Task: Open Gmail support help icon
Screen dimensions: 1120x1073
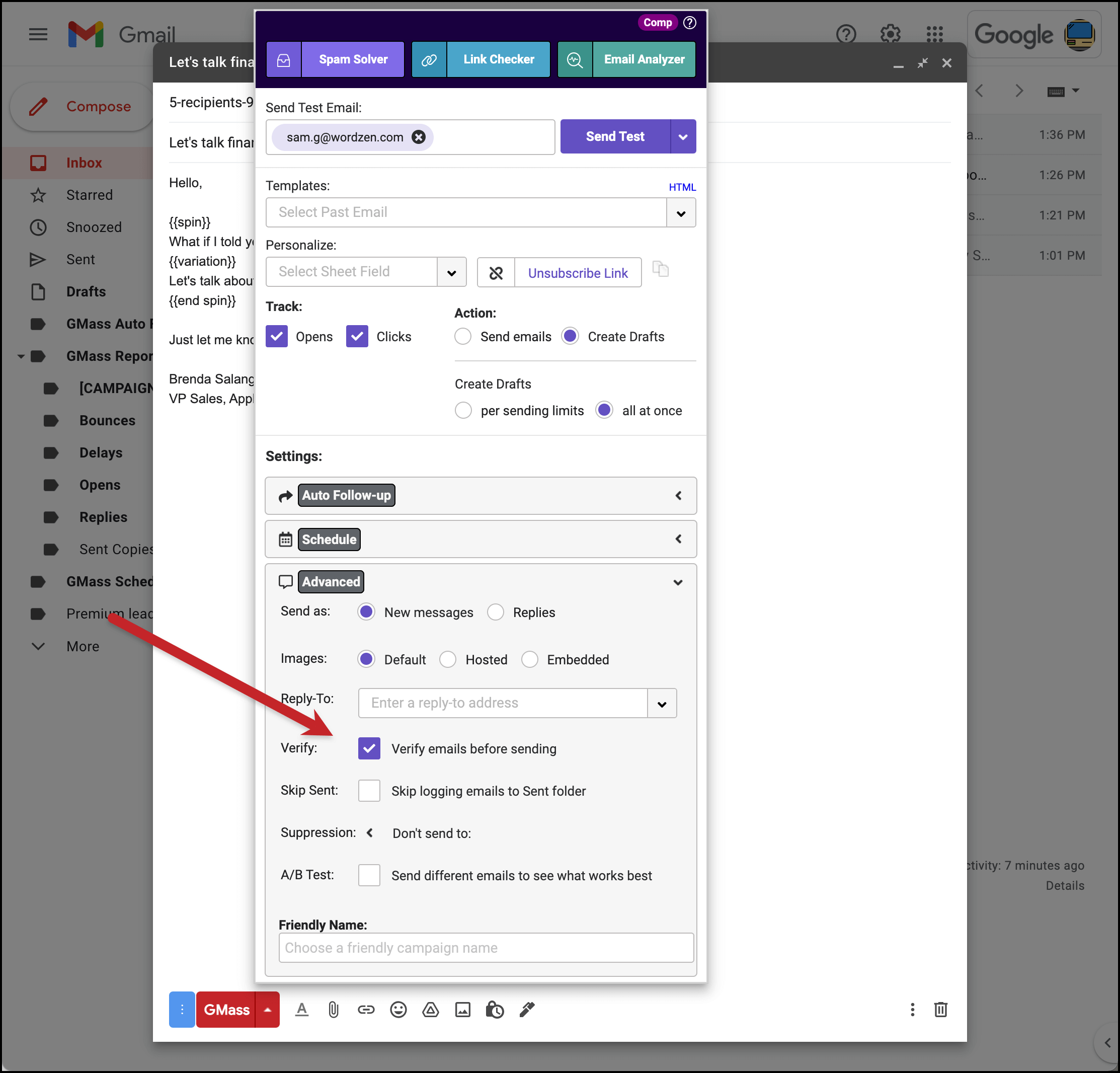Action: [846, 34]
